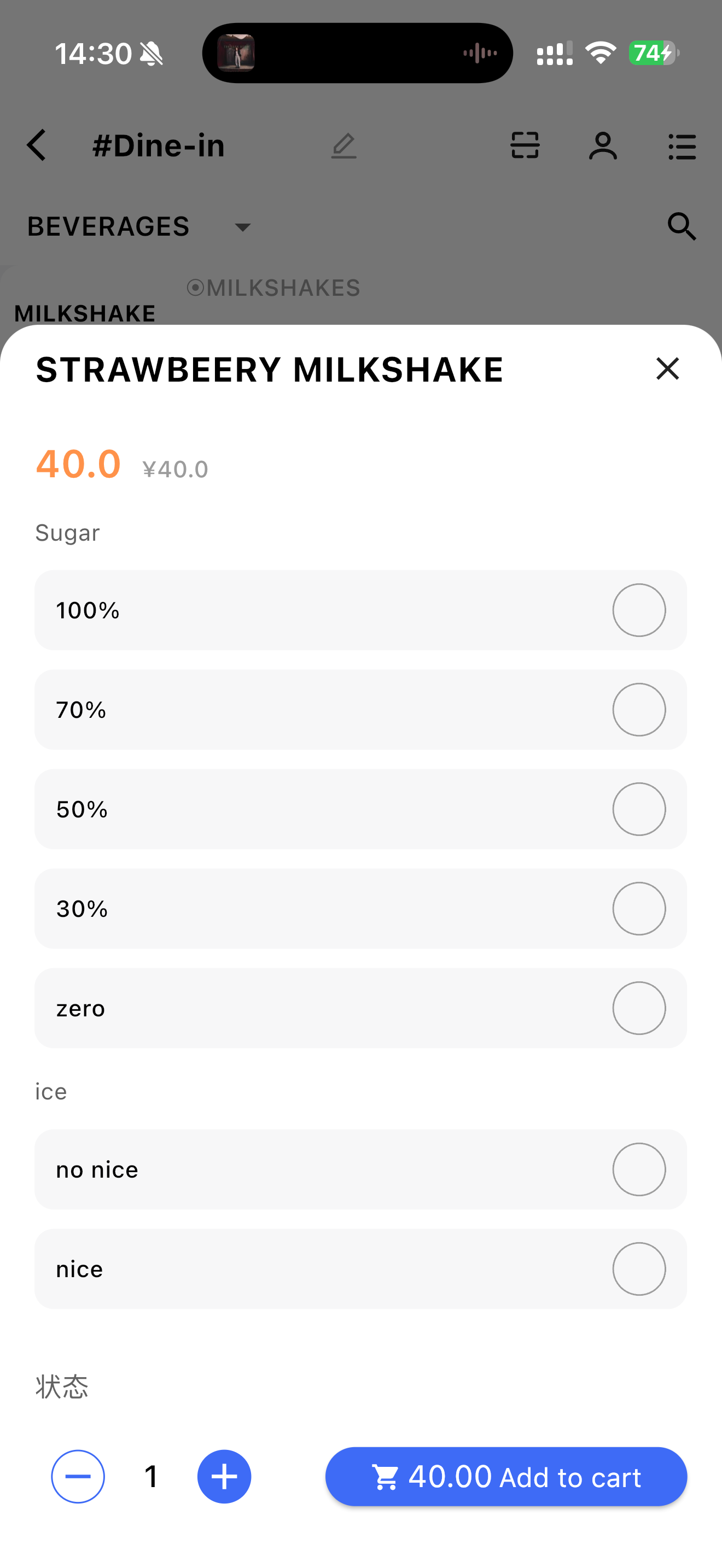The width and height of the screenshot is (722, 1568).
Task: Tap the search magnifier icon
Action: click(x=682, y=226)
